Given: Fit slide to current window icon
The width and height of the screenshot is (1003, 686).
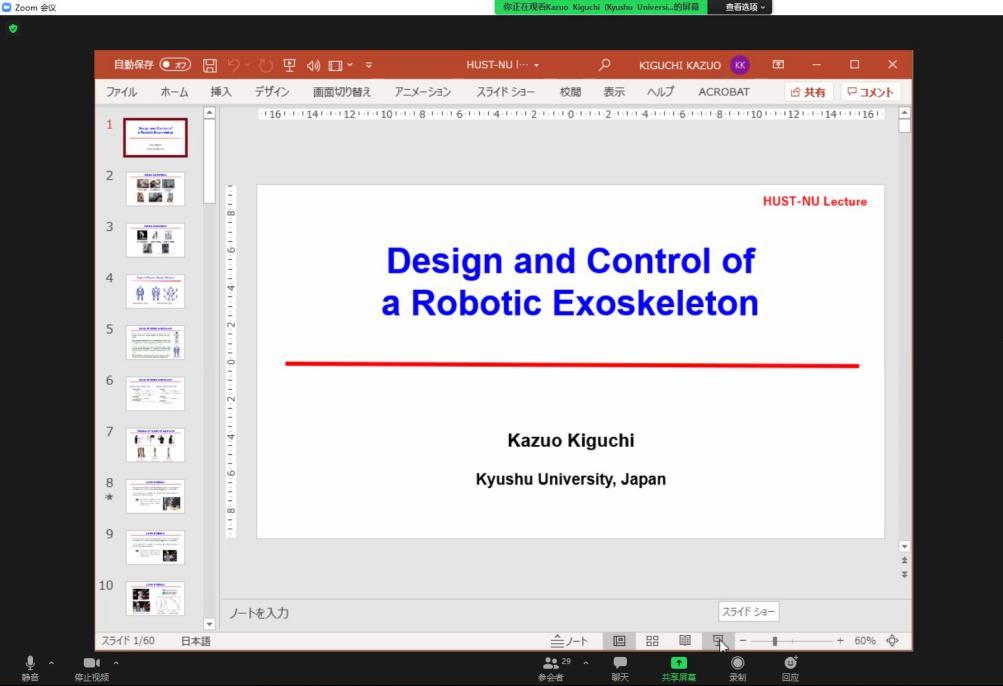Looking at the screenshot, I should coord(892,641).
